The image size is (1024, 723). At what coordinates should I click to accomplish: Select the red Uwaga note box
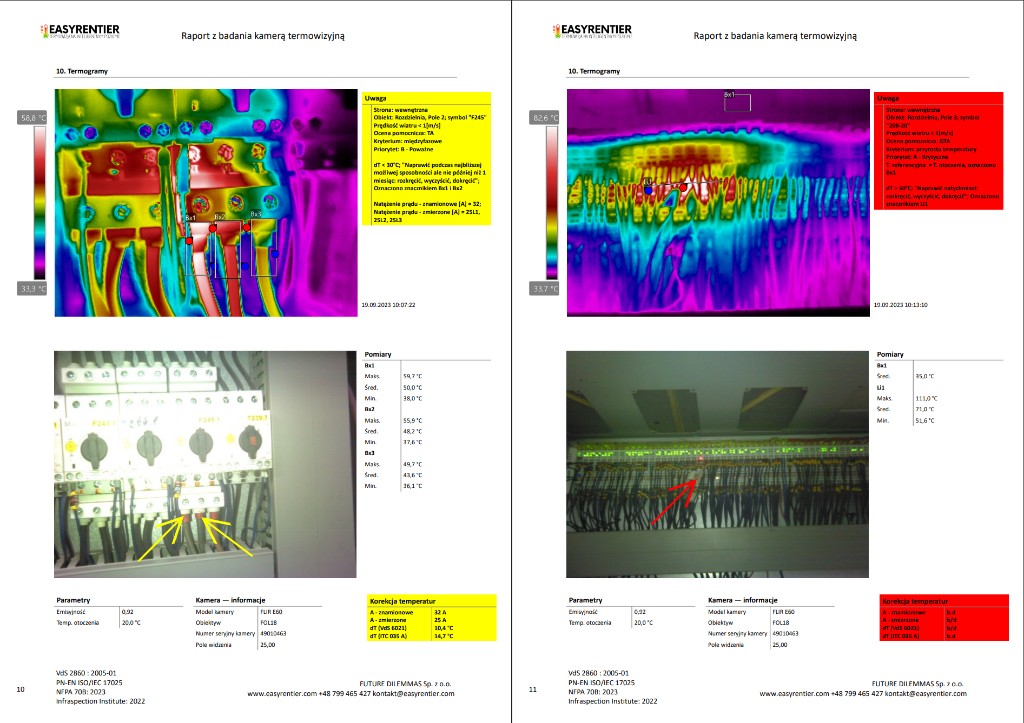click(x=938, y=151)
